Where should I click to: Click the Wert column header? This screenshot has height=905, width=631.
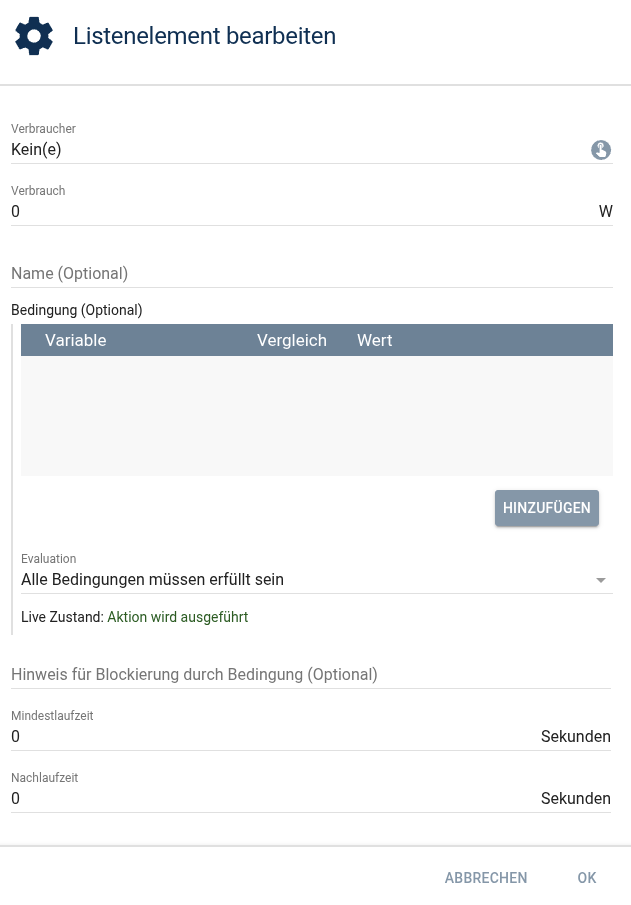click(x=375, y=340)
